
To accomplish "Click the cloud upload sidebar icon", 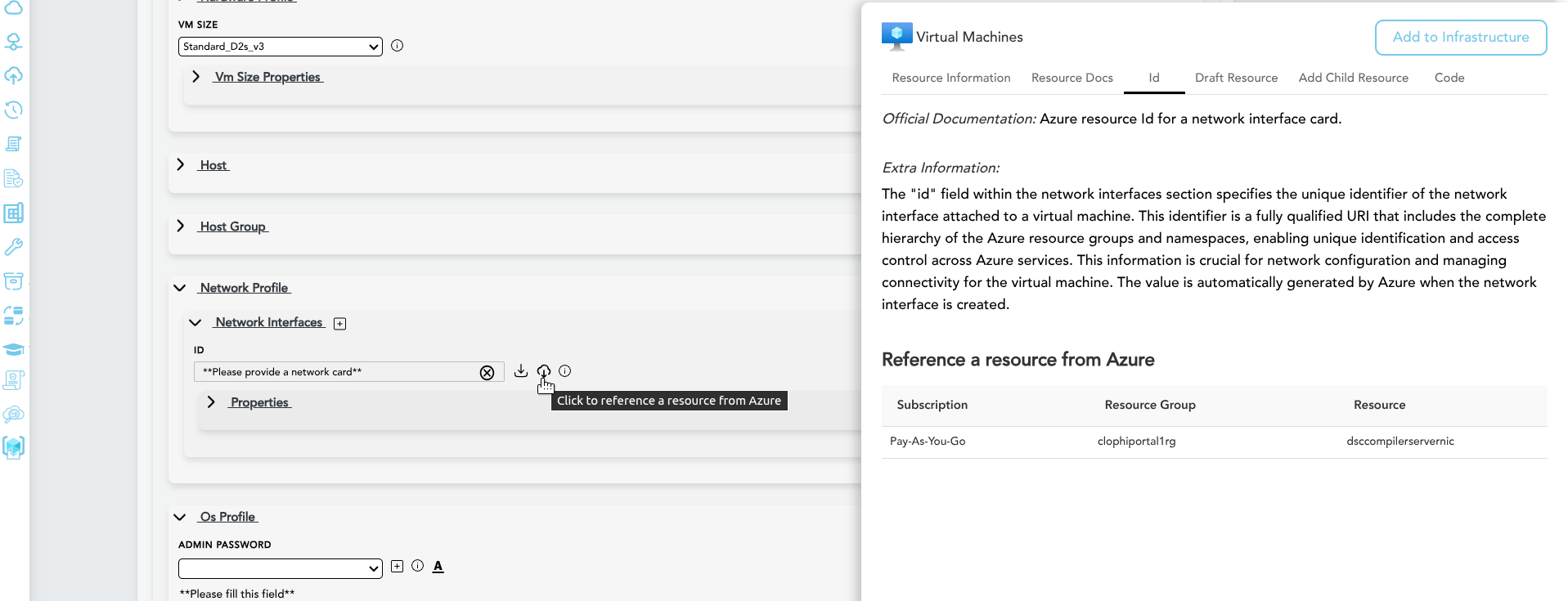I will [x=13, y=76].
